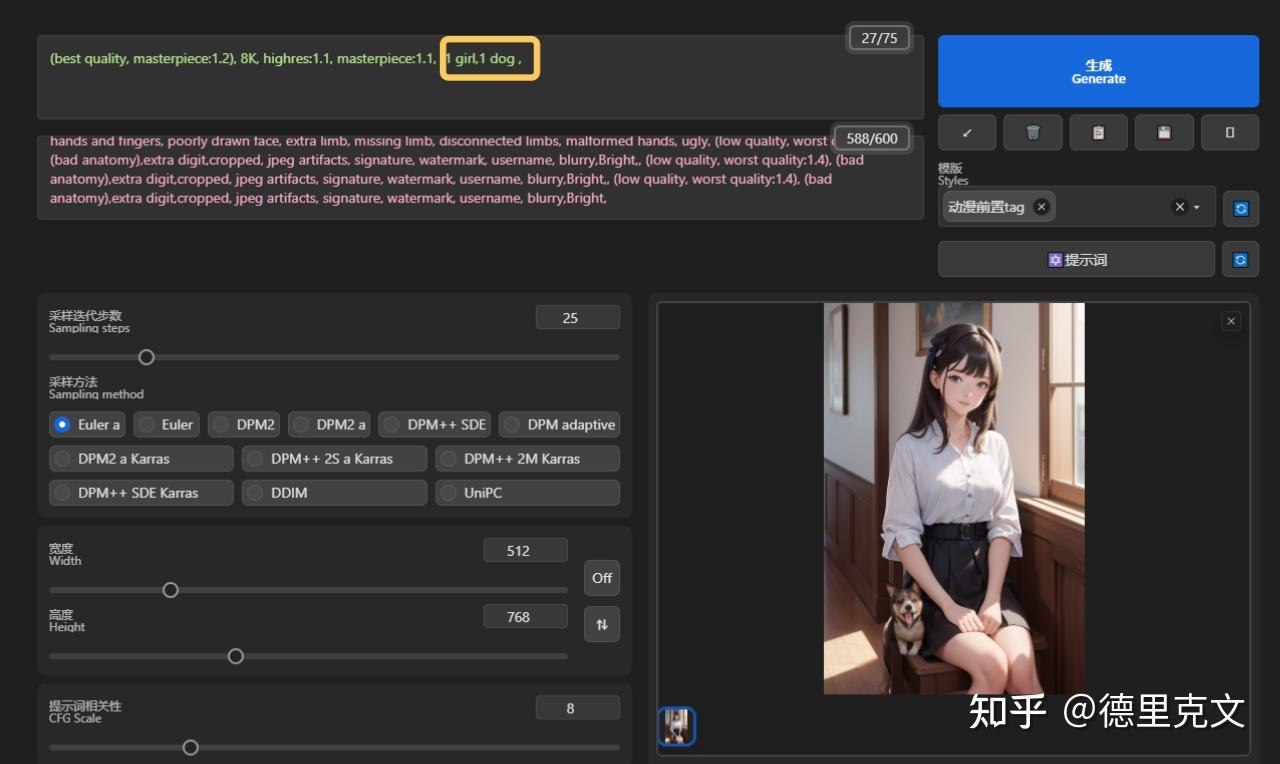Viewport: 1280px width, 764px height.
Task: Click the clipboard icon to paste parameters
Action: 1098,132
